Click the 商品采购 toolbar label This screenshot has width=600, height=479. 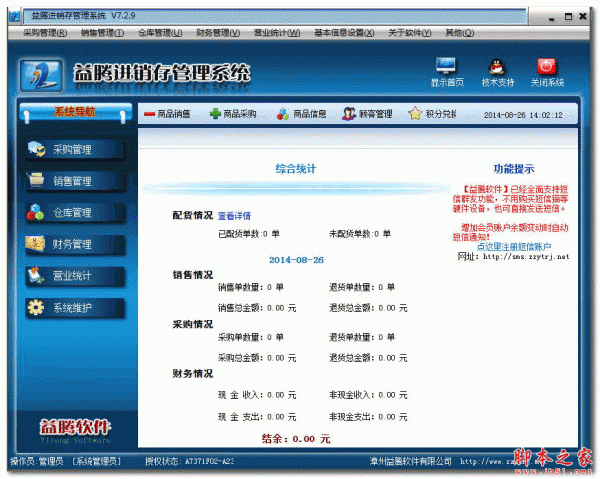tap(240, 114)
